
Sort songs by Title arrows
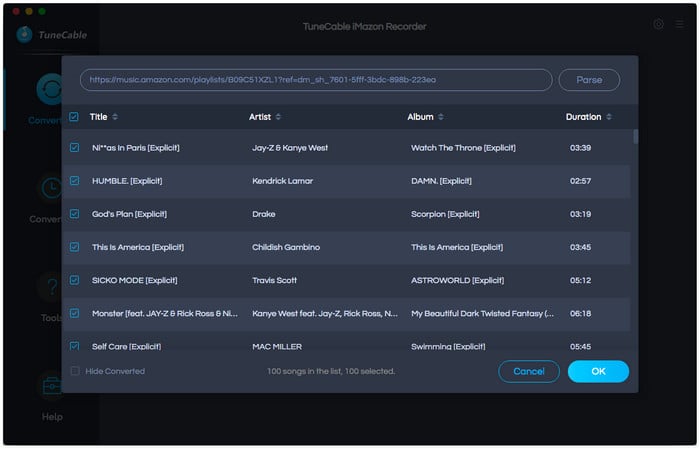coord(115,117)
